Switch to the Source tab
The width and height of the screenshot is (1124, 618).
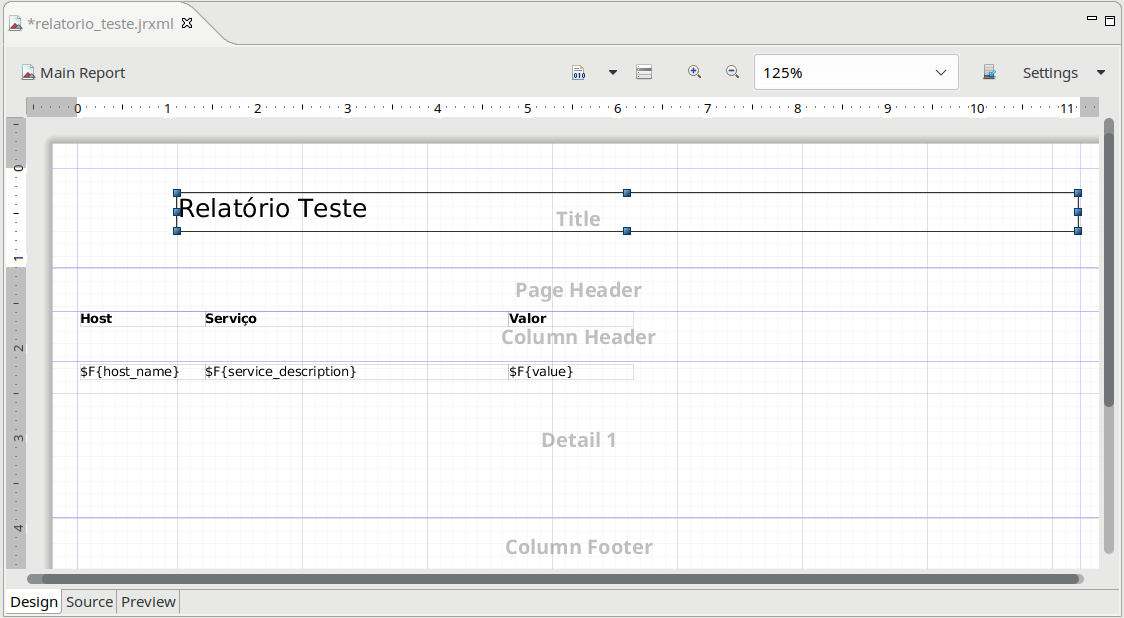[89, 602]
